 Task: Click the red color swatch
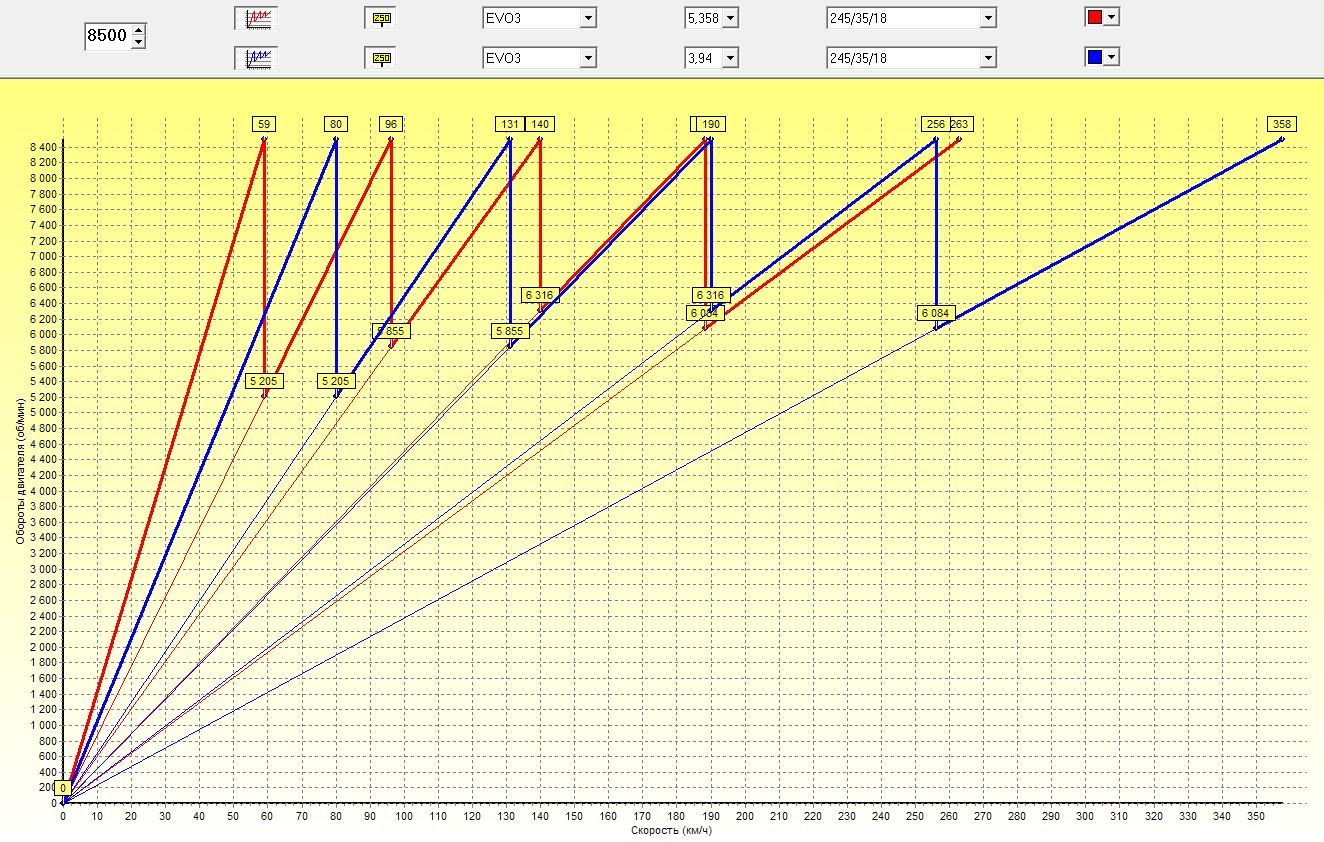[1094, 17]
